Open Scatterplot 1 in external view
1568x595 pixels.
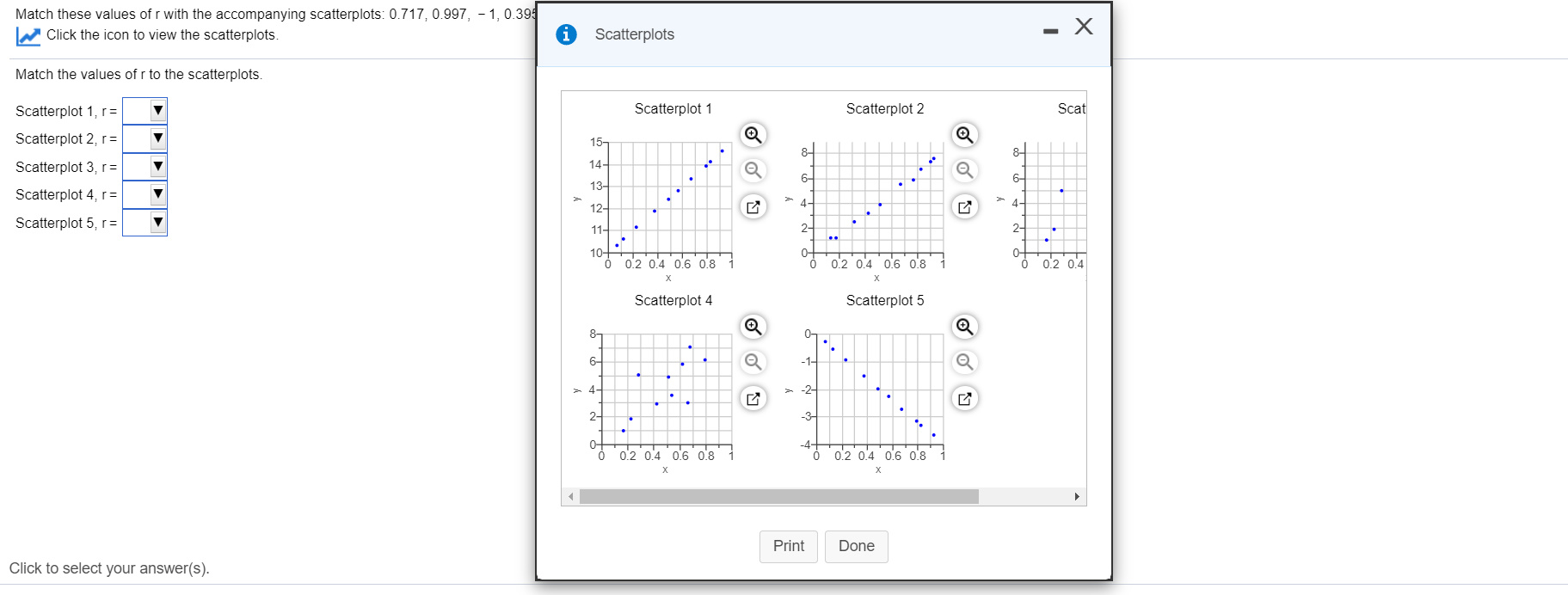pos(753,206)
